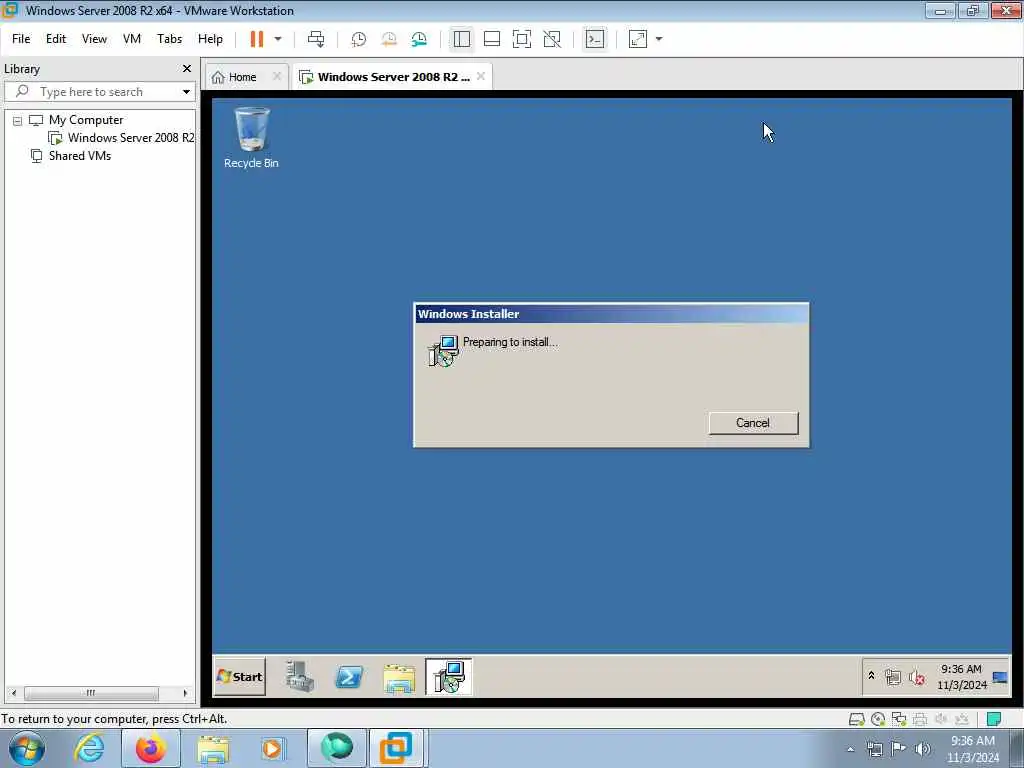Open the View menu
Screen dimensions: 1024x768
click(94, 39)
